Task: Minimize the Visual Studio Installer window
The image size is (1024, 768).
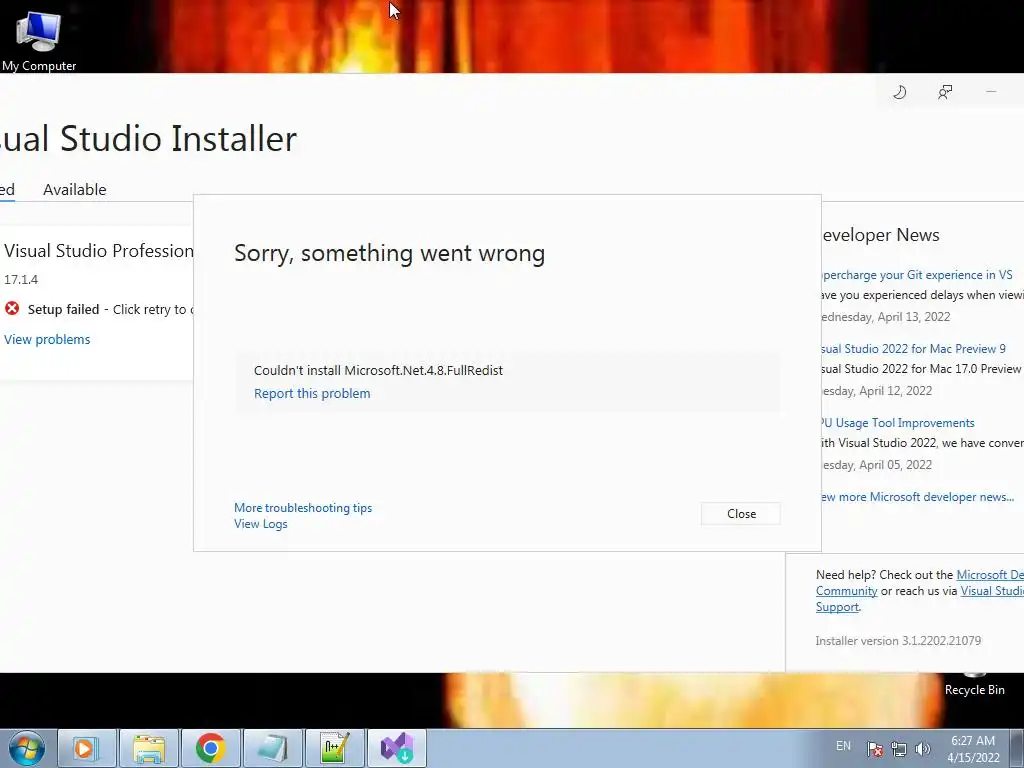Action: pyautogui.click(x=991, y=92)
